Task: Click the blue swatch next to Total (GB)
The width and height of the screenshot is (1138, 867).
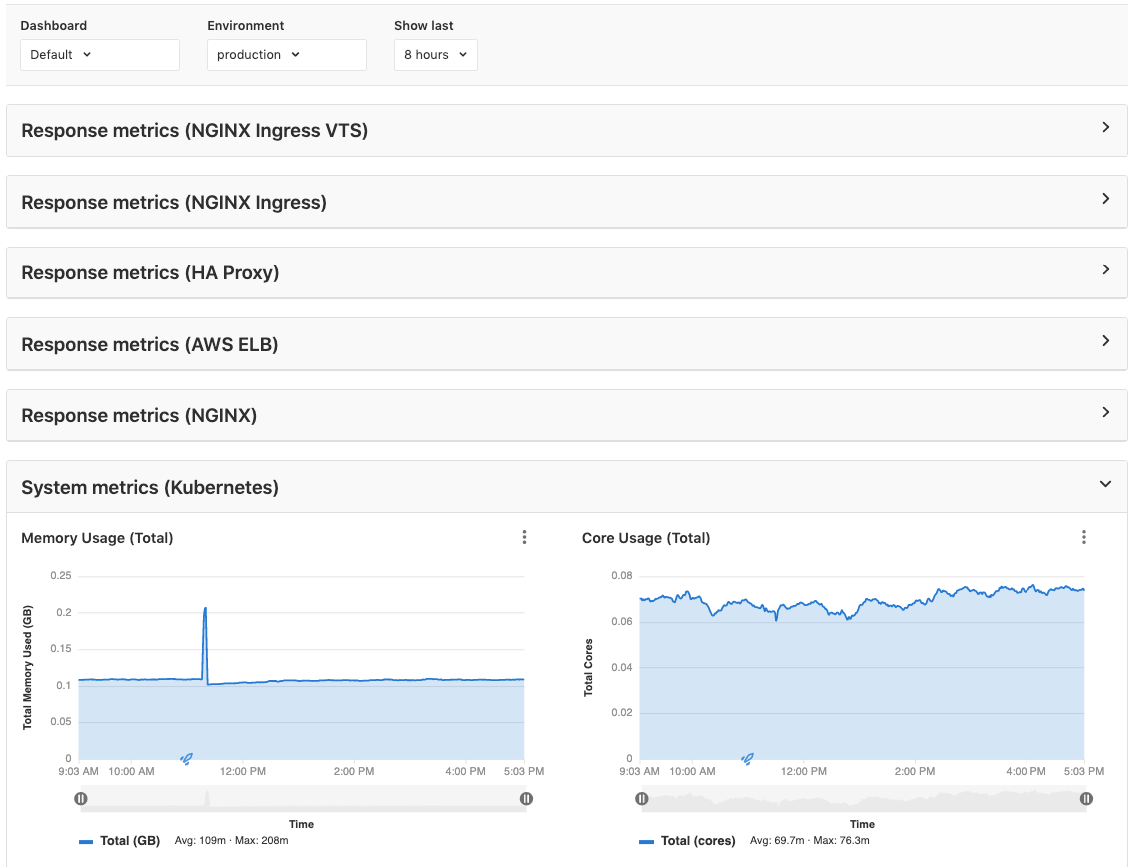Action: [85, 841]
